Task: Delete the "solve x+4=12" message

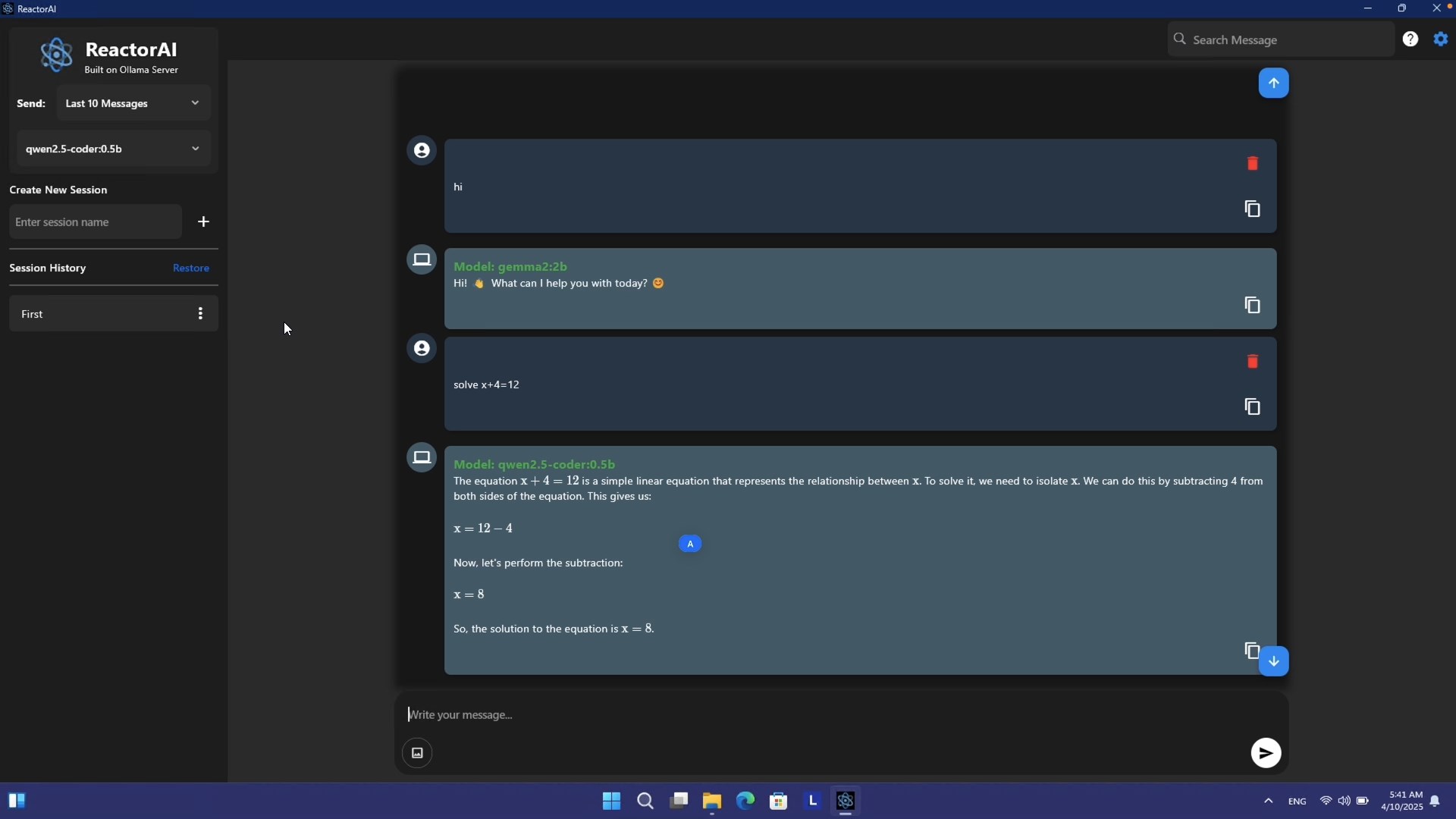Action: [1252, 362]
